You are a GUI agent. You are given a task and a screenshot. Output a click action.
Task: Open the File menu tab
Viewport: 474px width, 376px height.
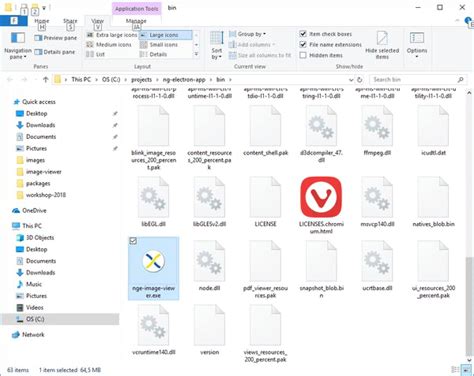click(14, 21)
